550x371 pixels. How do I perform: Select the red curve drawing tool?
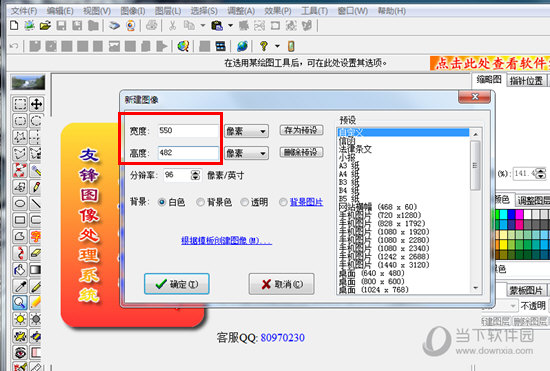[20, 252]
